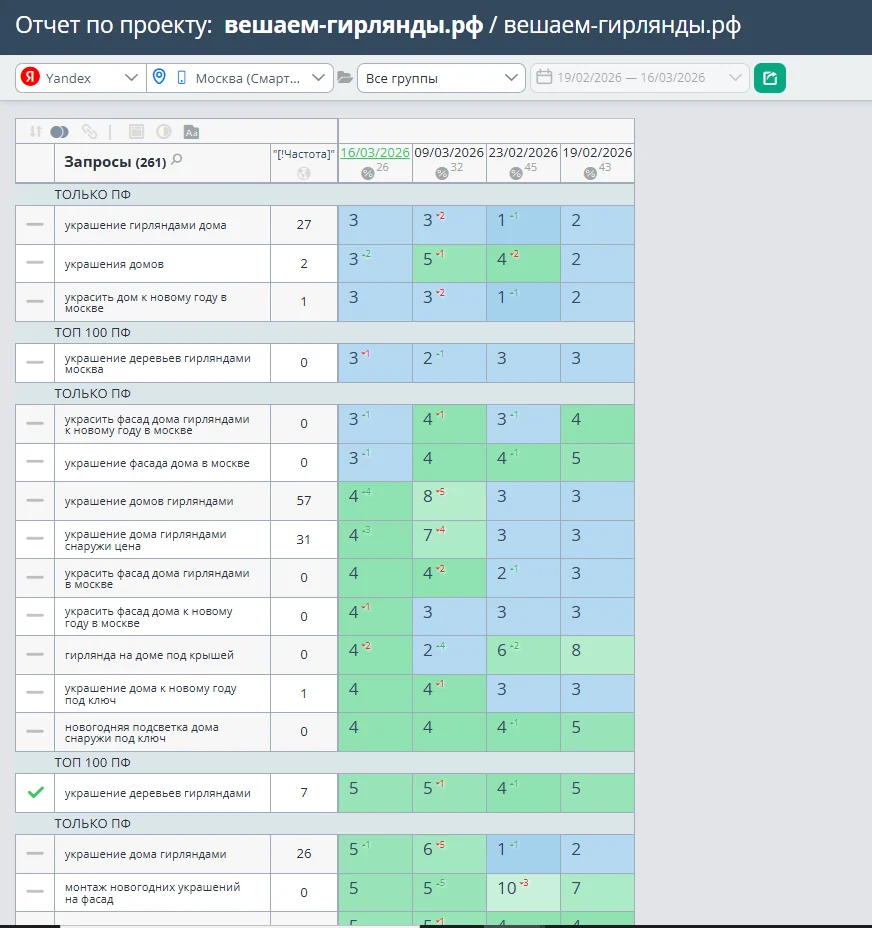Click the search magnifier next to Запросы
The width and height of the screenshot is (872, 928).
[x=177, y=159]
